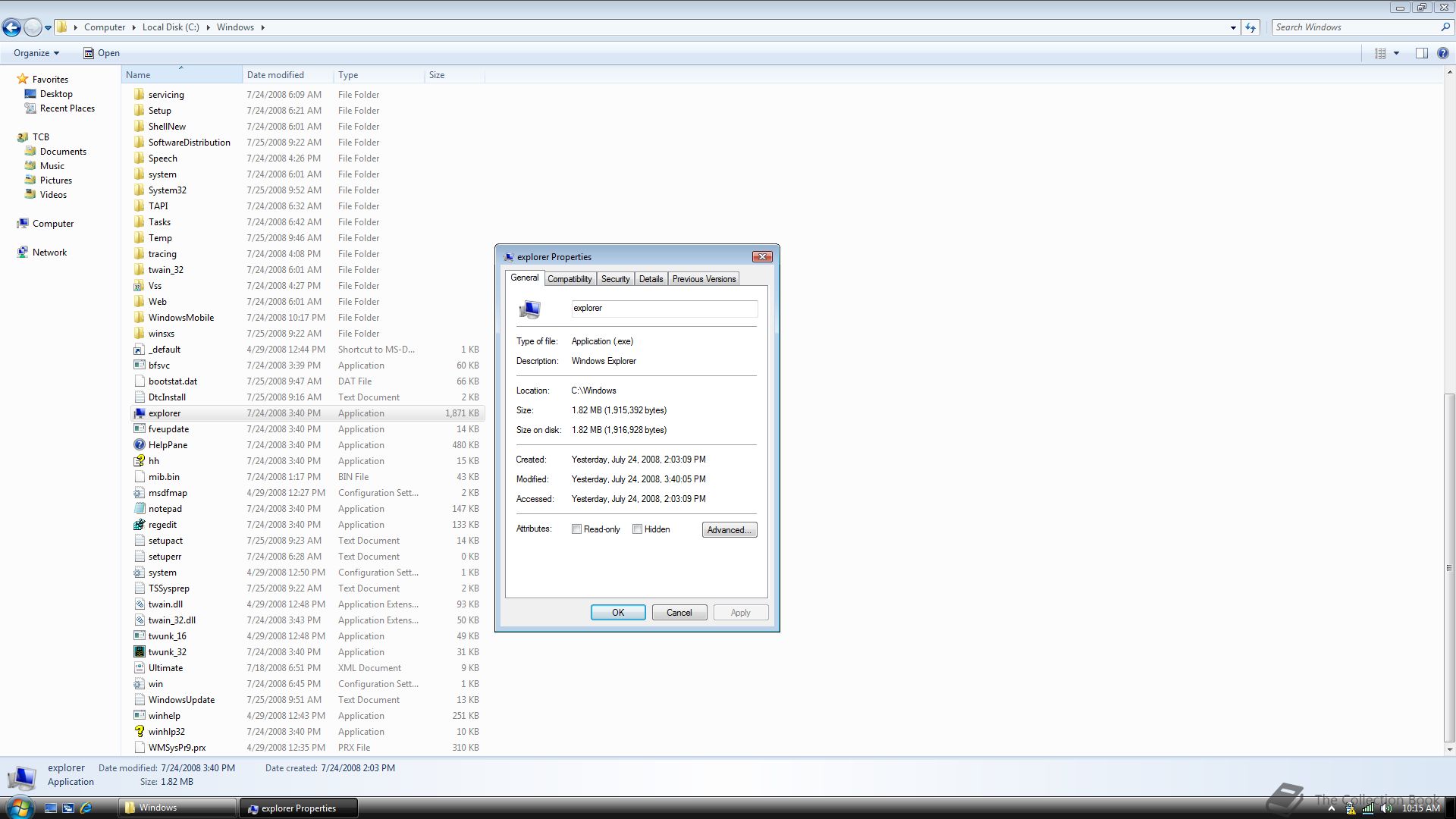Switch to Security tab in Properties
Screen dimensions: 1456x819
[615, 279]
